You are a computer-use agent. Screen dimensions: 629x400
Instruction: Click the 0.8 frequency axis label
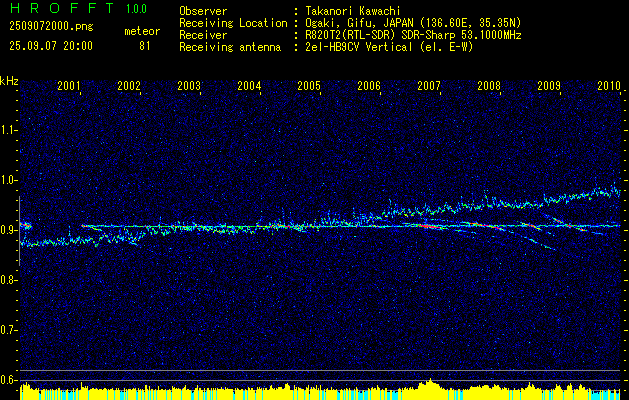pos(8,280)
